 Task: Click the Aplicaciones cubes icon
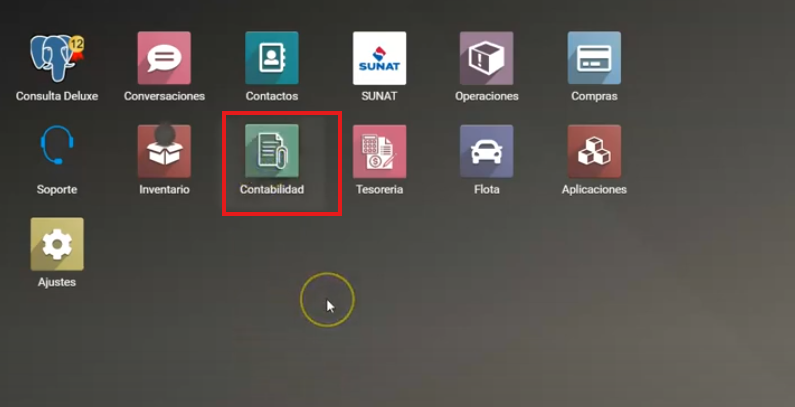pos(594,151)
